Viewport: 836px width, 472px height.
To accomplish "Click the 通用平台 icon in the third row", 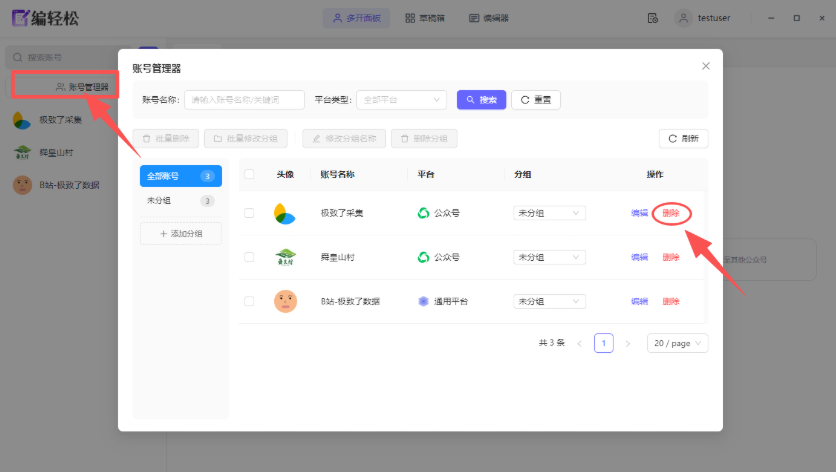I will (423, 301).
